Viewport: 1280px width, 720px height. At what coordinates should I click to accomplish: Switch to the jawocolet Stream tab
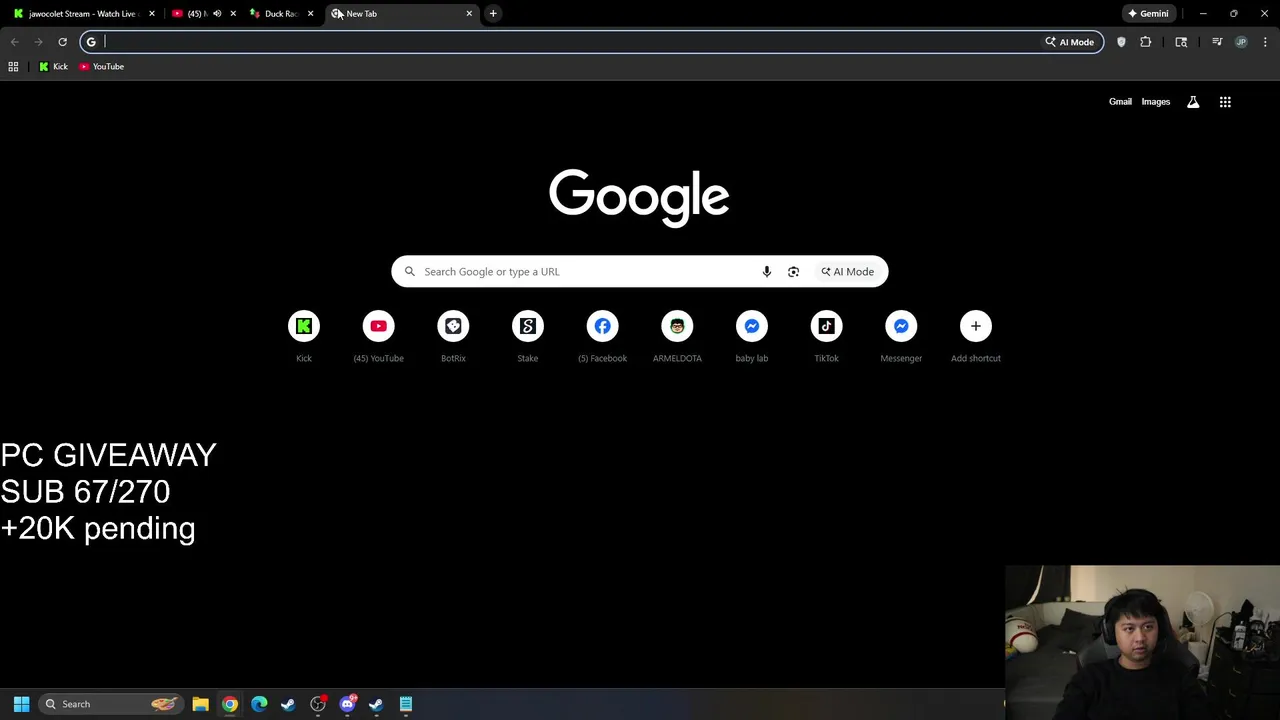coord(82,14)
